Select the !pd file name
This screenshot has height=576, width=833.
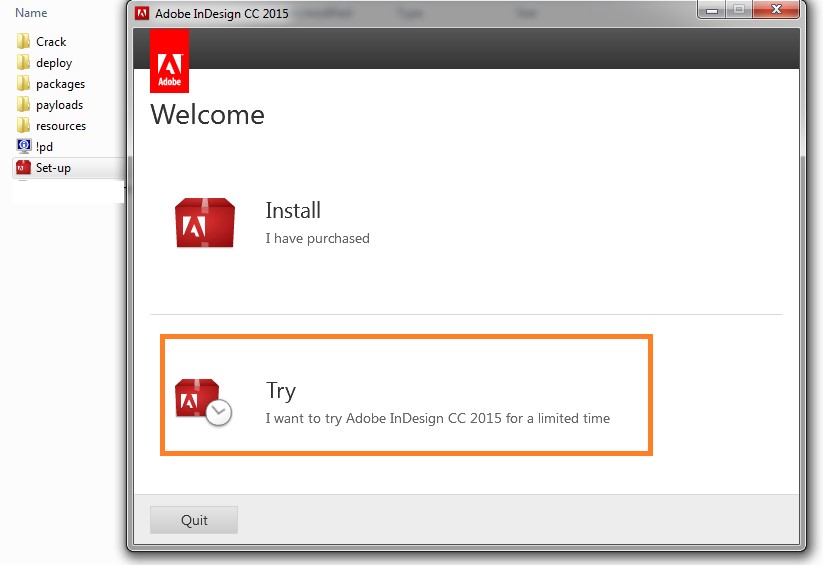coord(44,147)
